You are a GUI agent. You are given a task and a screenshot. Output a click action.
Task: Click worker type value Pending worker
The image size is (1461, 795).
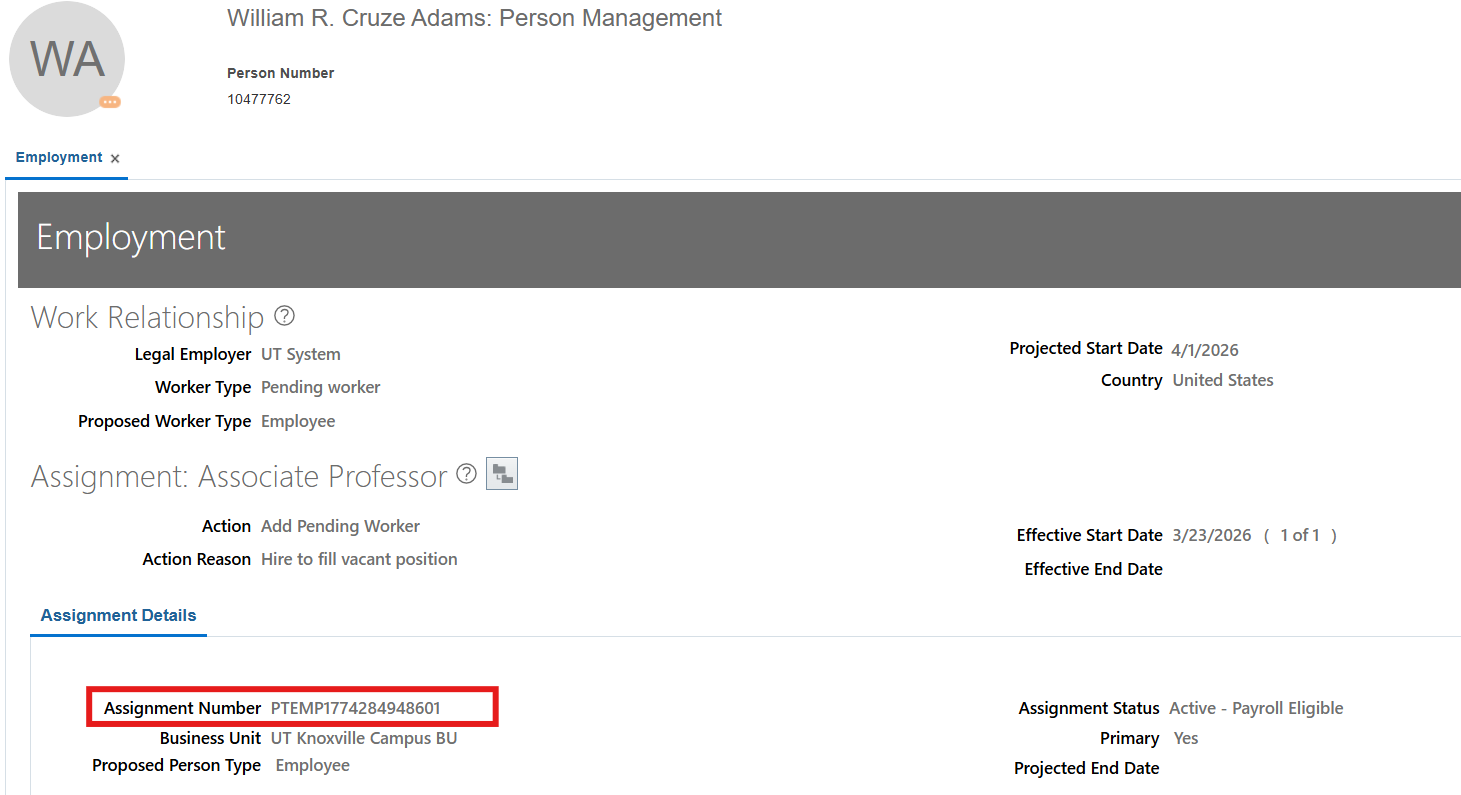point(321,387)
